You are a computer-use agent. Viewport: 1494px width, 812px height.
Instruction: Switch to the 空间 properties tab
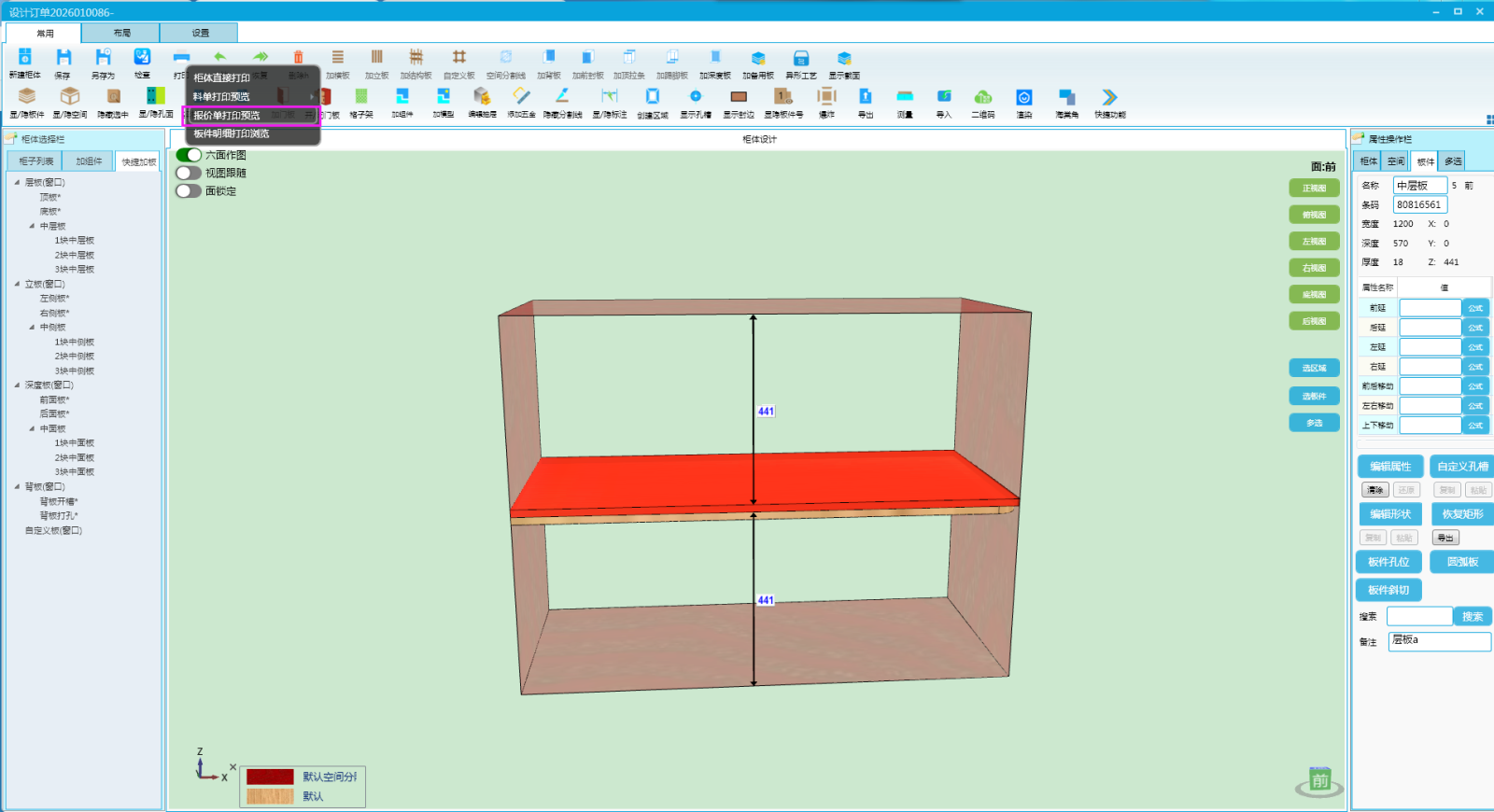click(1395, 161)
